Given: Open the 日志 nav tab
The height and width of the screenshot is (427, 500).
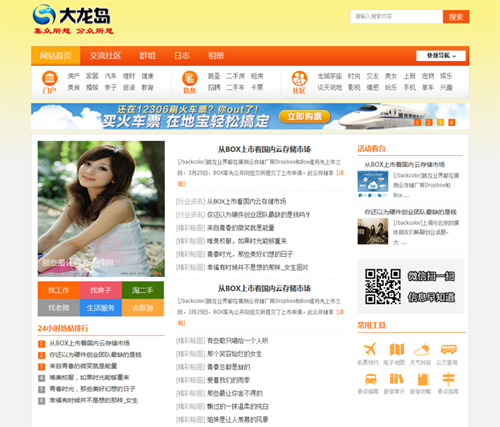Looking at the screenshot, I should pyautogui.click(x=182, y=55).
